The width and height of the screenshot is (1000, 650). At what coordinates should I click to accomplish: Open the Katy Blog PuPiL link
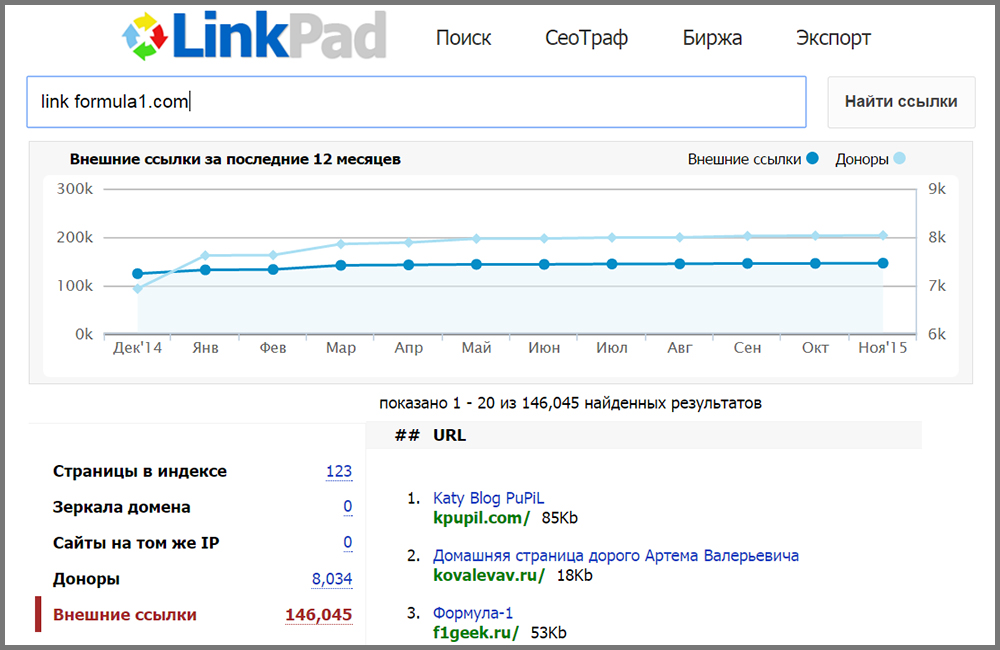(488, 498)
